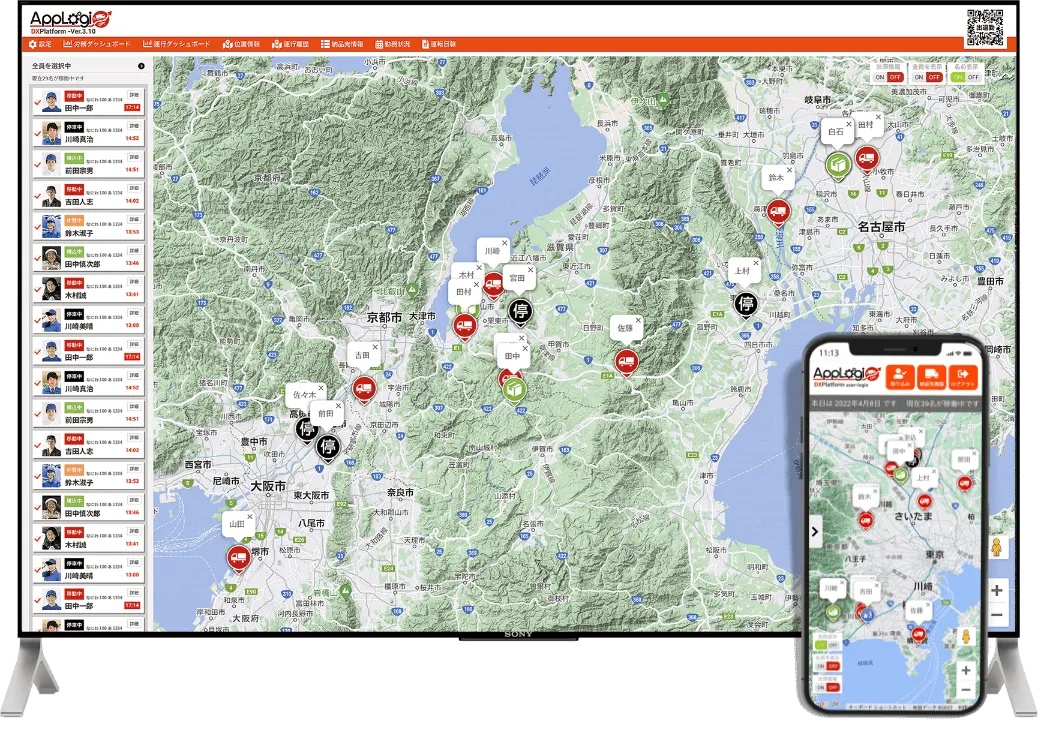This screenshot has width=1038, height=732.
Task: Click the green package marker under 白石
Action: (837, 165)
